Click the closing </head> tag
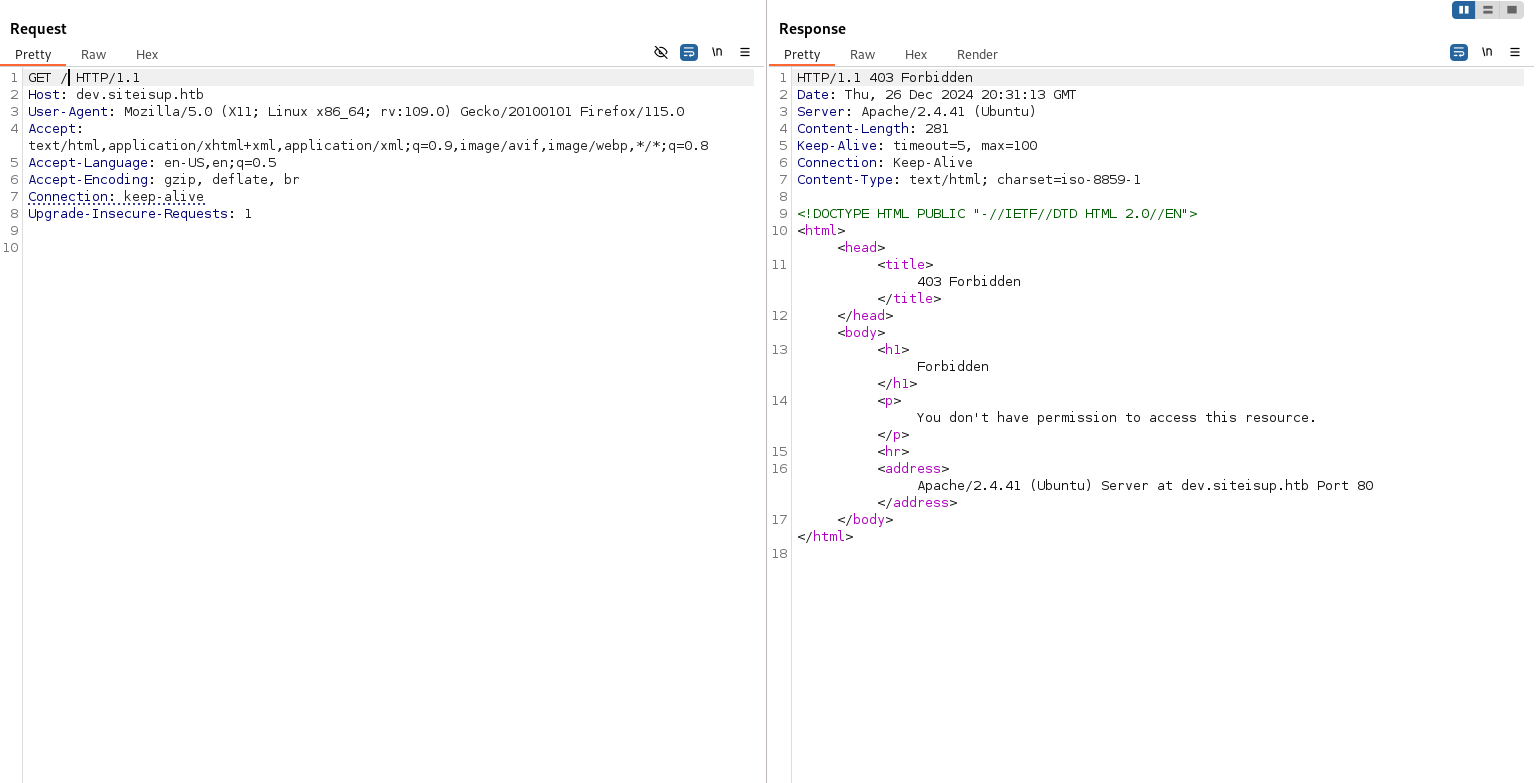 (x=865, y=315)
